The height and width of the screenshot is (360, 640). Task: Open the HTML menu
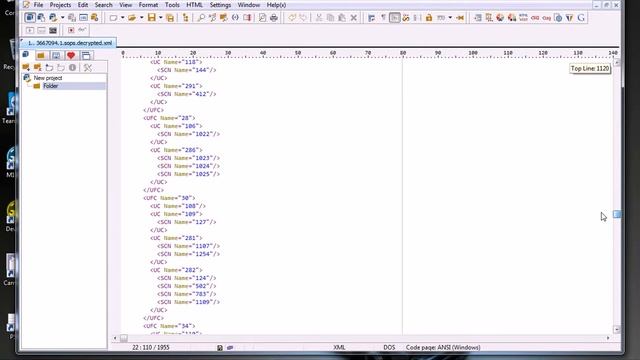(x=194, y=5)
